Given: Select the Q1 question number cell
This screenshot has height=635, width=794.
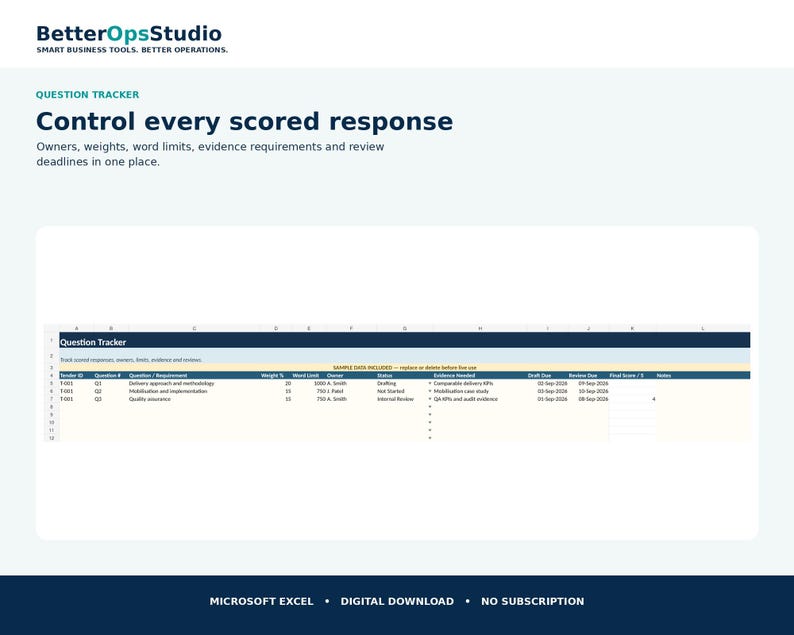Looking at the screenshot, I should click(111, 383).
